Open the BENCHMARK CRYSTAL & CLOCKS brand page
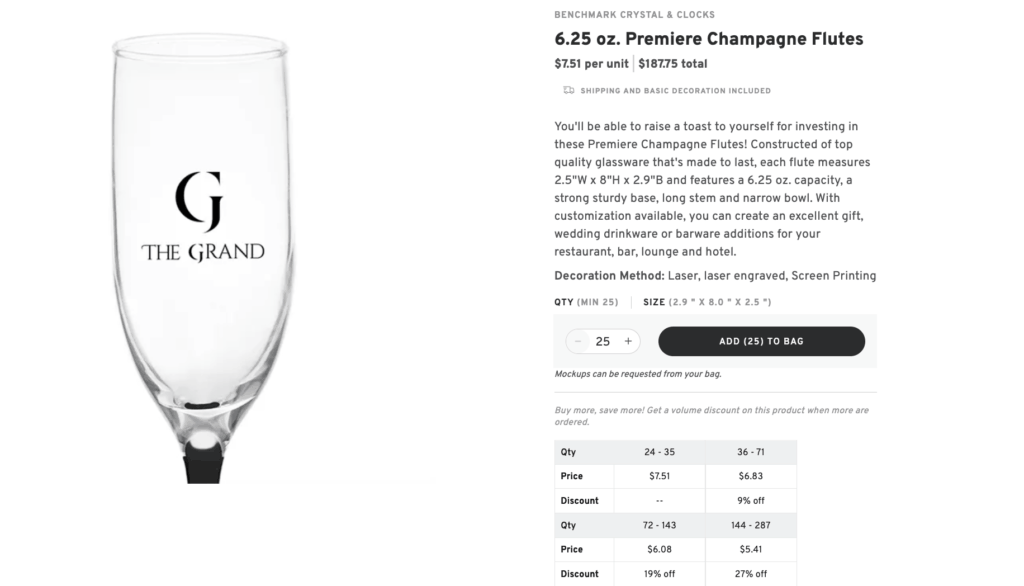This screenshot has width=1024, height=586. pos(634,14)
